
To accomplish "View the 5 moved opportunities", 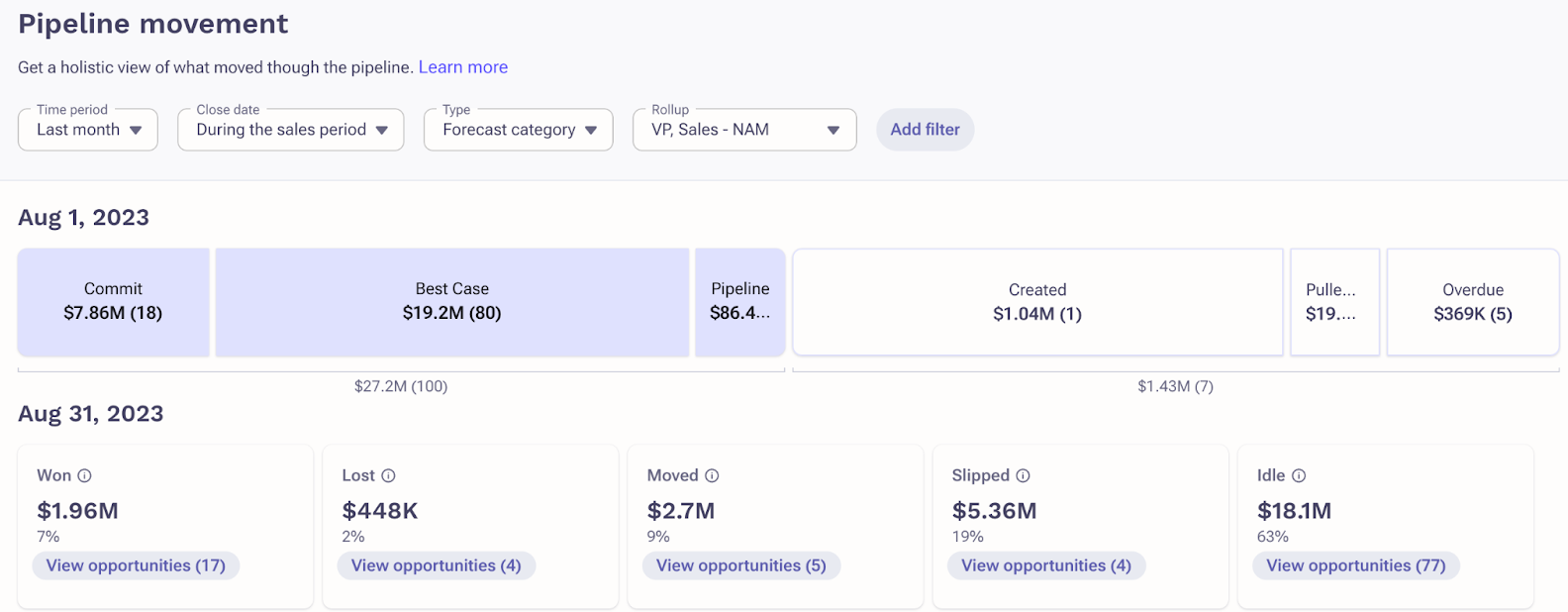I will pyautogui.click(x=740, y=565).
